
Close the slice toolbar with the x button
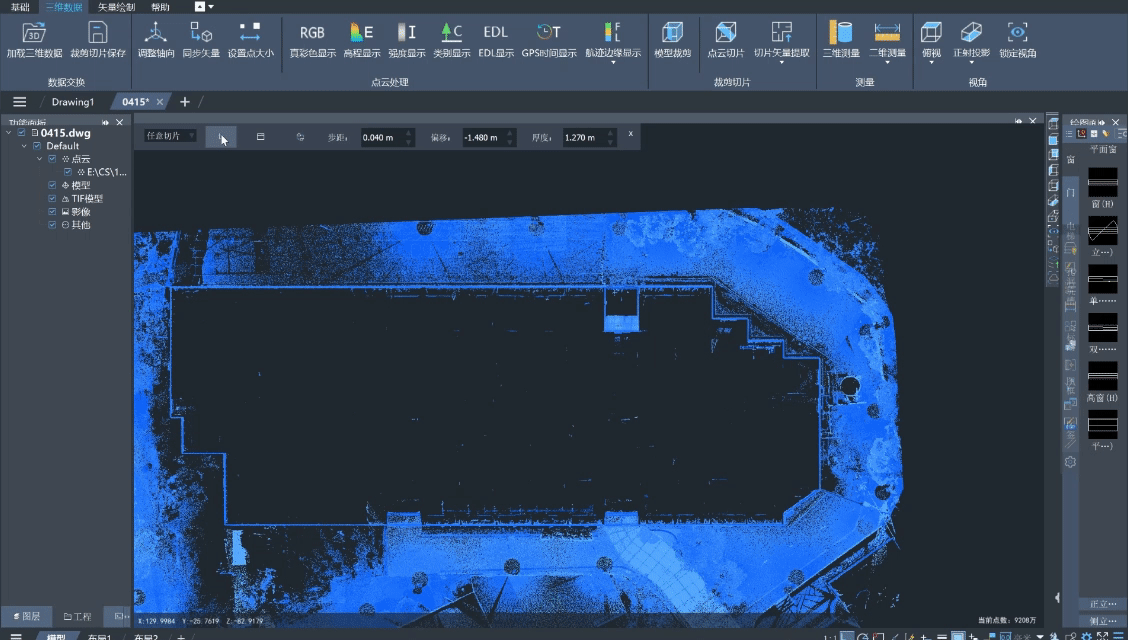click(630, 133)
